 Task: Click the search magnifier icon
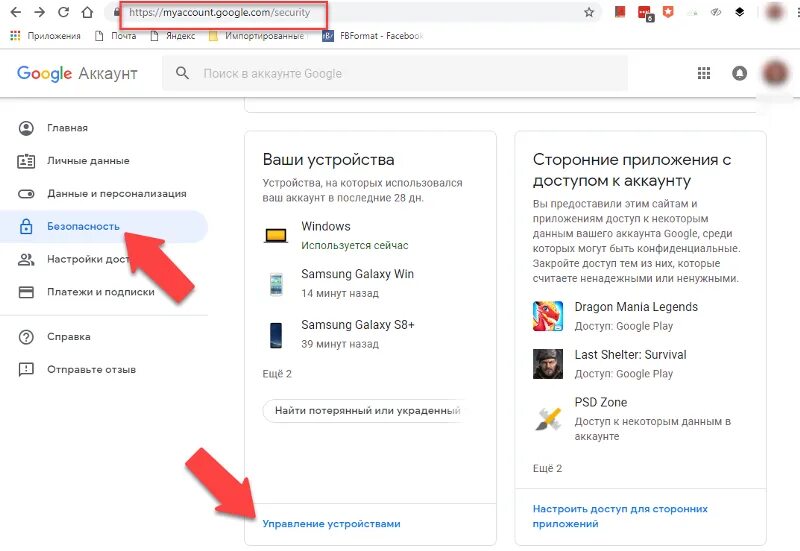pyautogui.click(x=182, y=73)
